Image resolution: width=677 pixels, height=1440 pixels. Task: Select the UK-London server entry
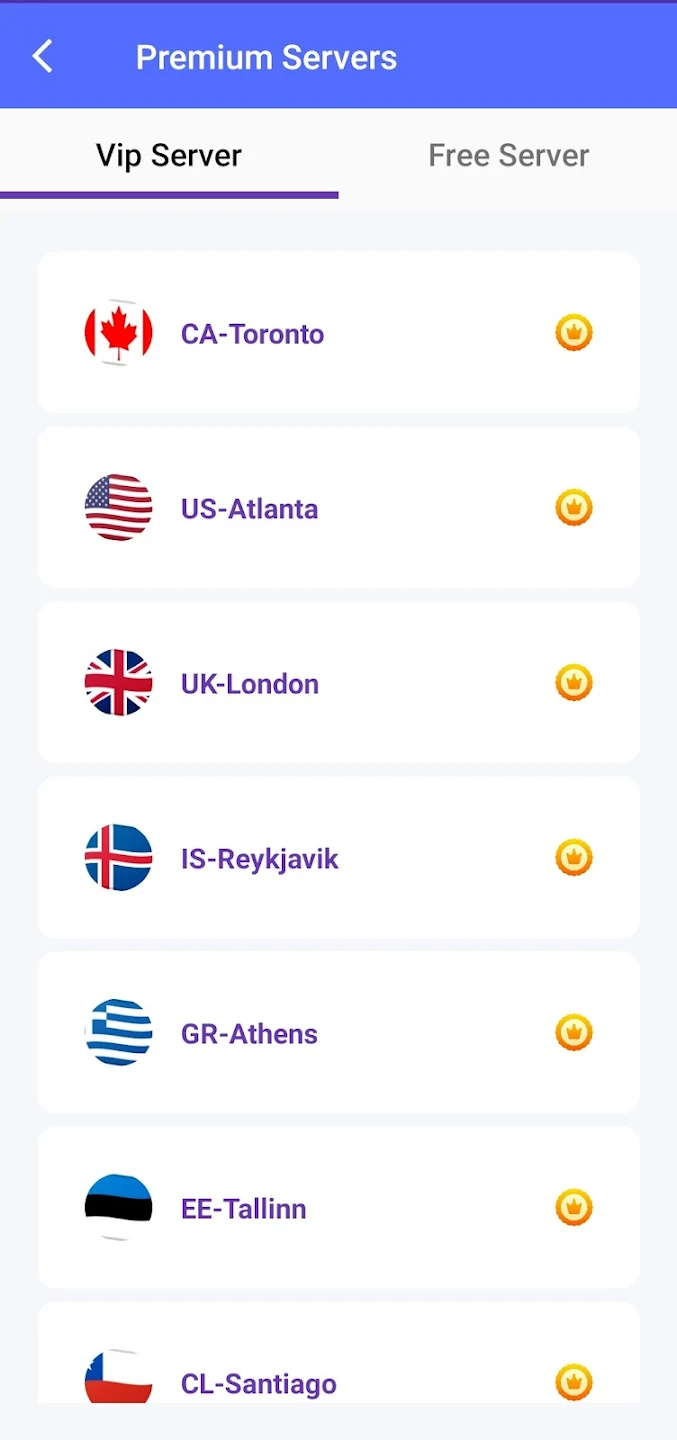[x=338, y=682]
